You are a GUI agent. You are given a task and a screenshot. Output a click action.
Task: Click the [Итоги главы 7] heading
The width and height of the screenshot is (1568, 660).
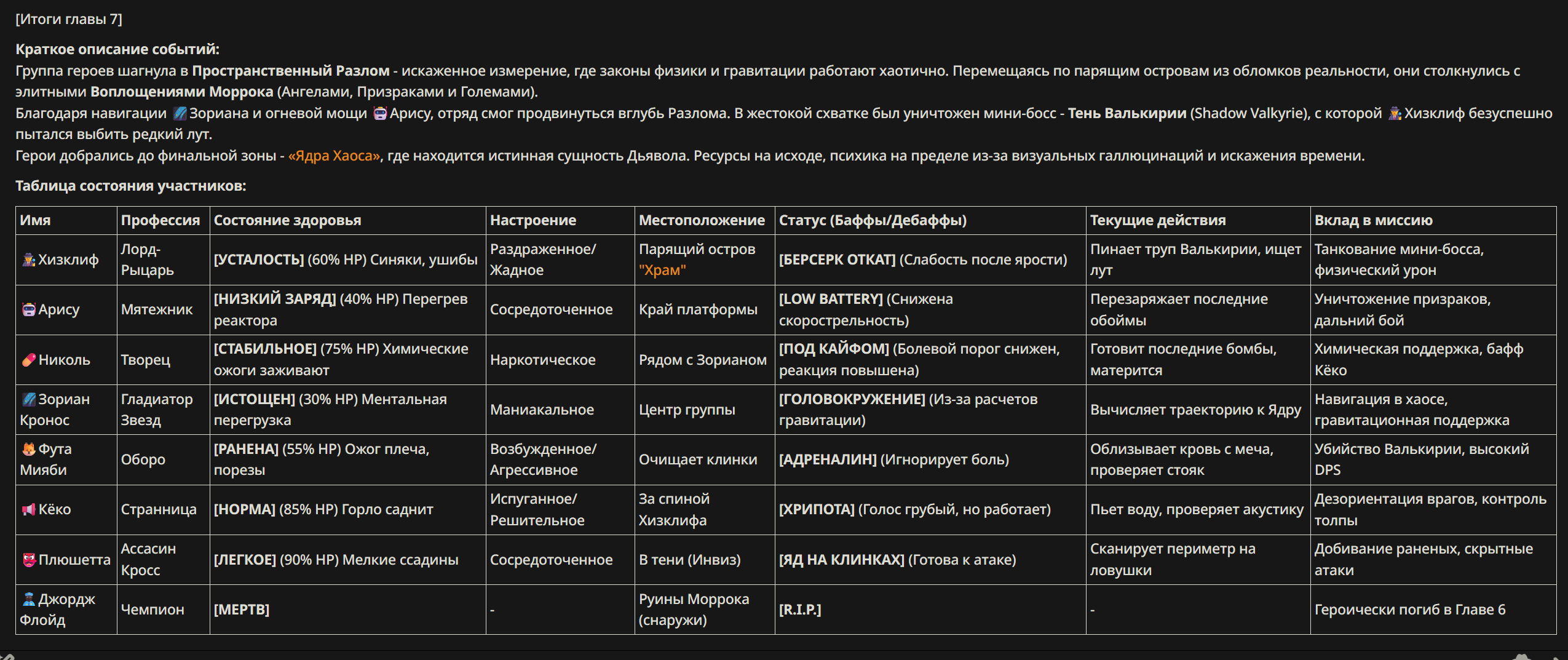click(x=69, y=19)
